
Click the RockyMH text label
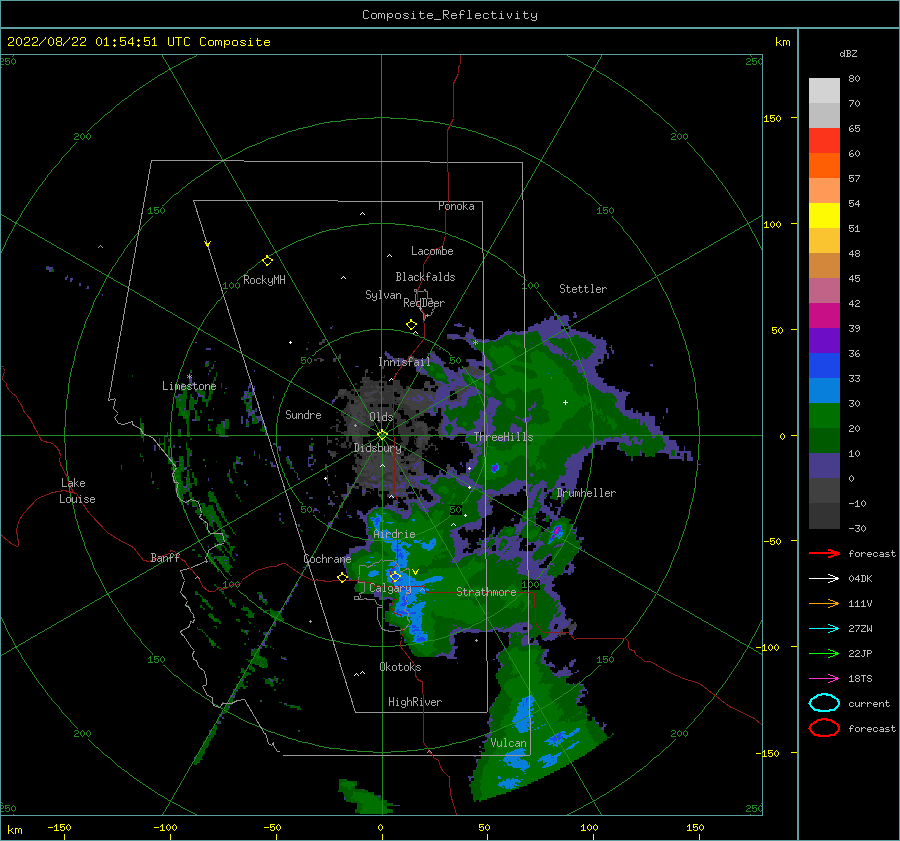pyautogui.click(x=264, y=280)
